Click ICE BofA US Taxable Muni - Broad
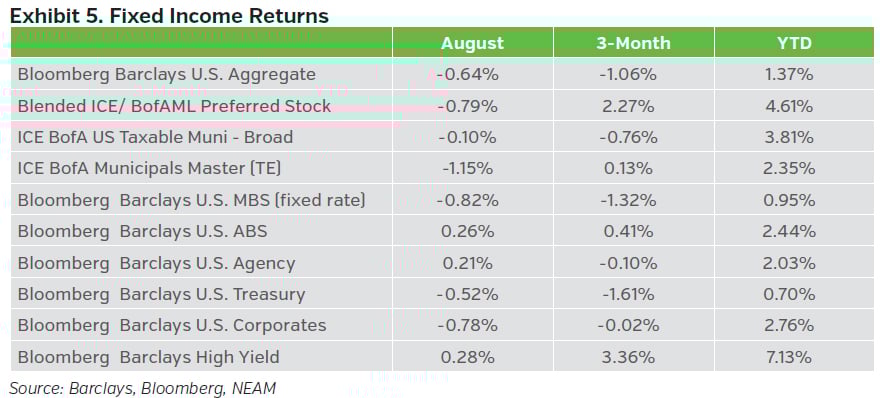Viewport: 884px width, 398px height. point(155,137)
